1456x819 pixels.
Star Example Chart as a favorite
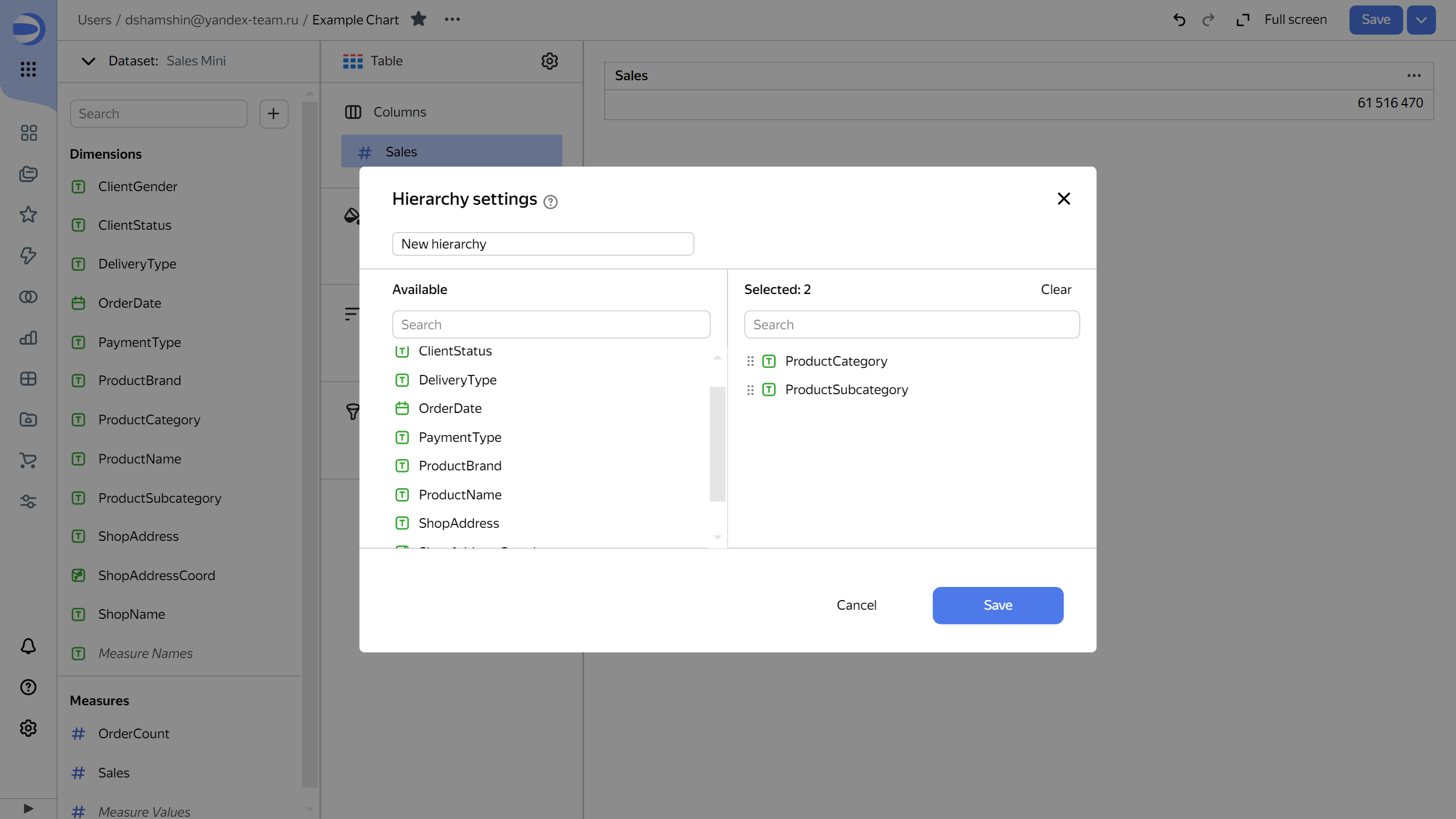[x=419, y=19]
